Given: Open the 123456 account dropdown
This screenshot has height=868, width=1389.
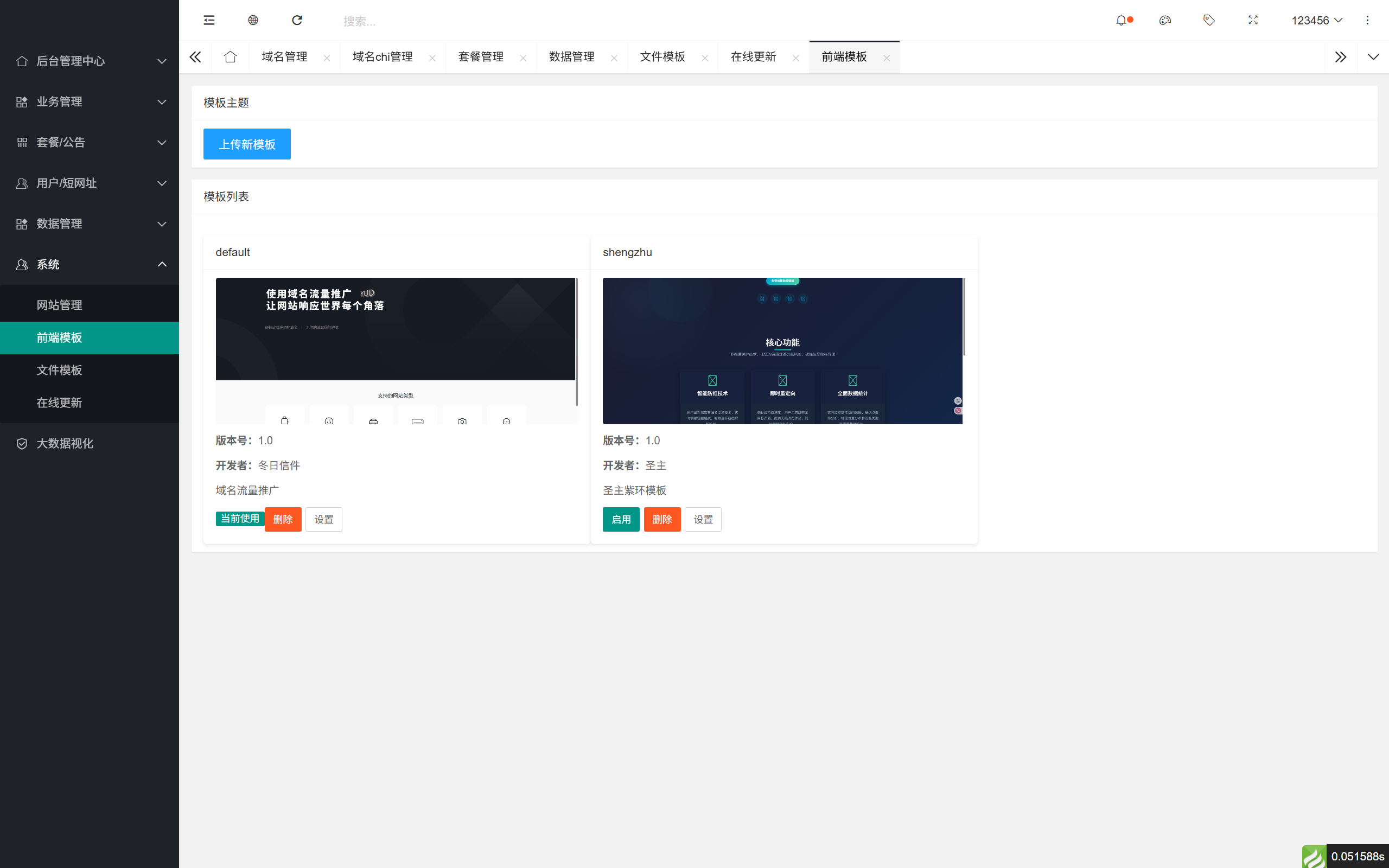Looking at the screenshot, I should (1317, 20).
